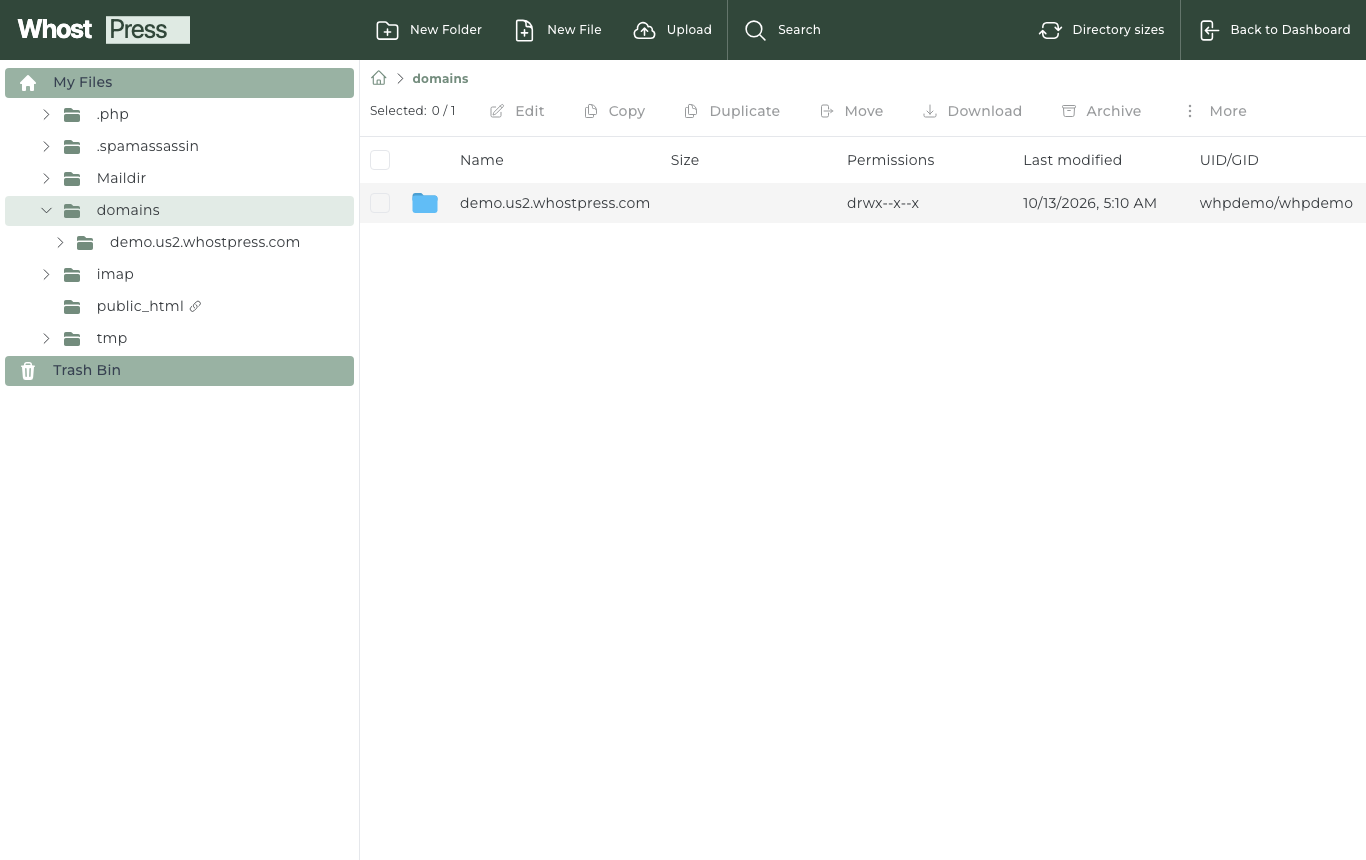Click the Back to Dashboard exit icon
The height and width of the screenshot is (860, 1366).
1209,30
